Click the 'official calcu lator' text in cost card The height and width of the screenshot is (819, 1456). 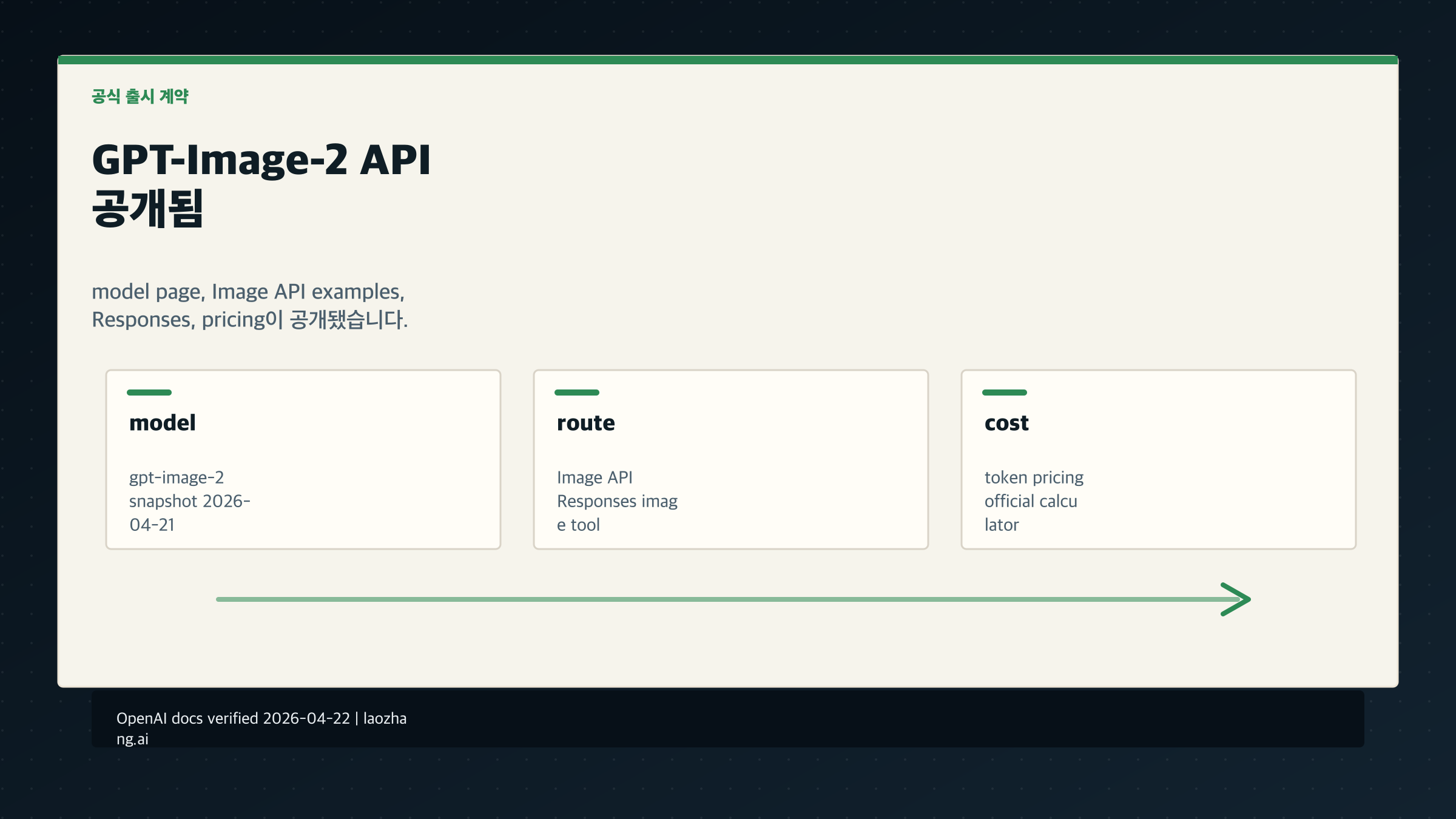[x=1031, y=513]
